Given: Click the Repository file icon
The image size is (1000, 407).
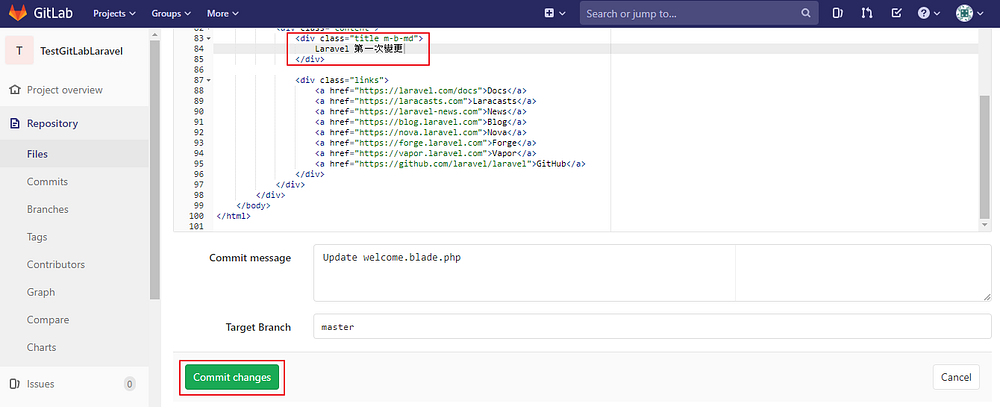Looking at the screenshot, I should (15, 124).
